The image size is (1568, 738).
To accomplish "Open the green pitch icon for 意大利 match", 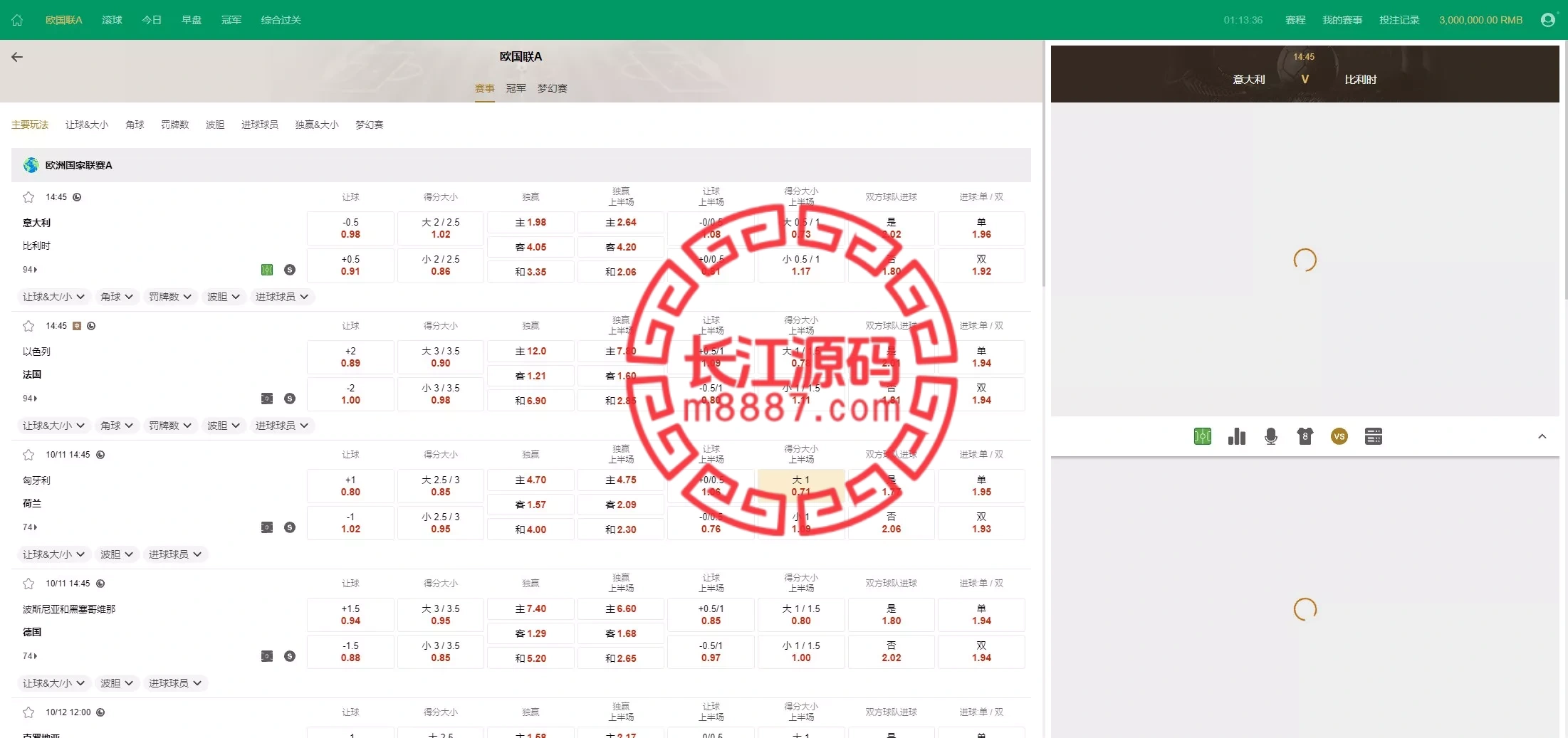I will click(x=267, y=270).
